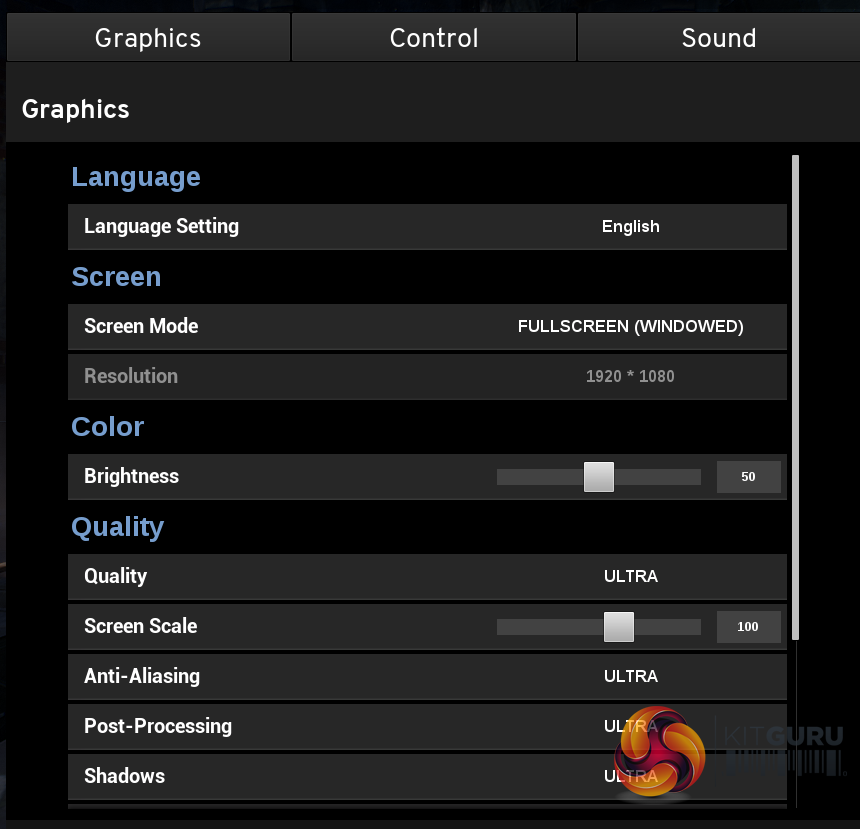Open the Control settings tab
This screenshot has width=860, height=829.
434,38
